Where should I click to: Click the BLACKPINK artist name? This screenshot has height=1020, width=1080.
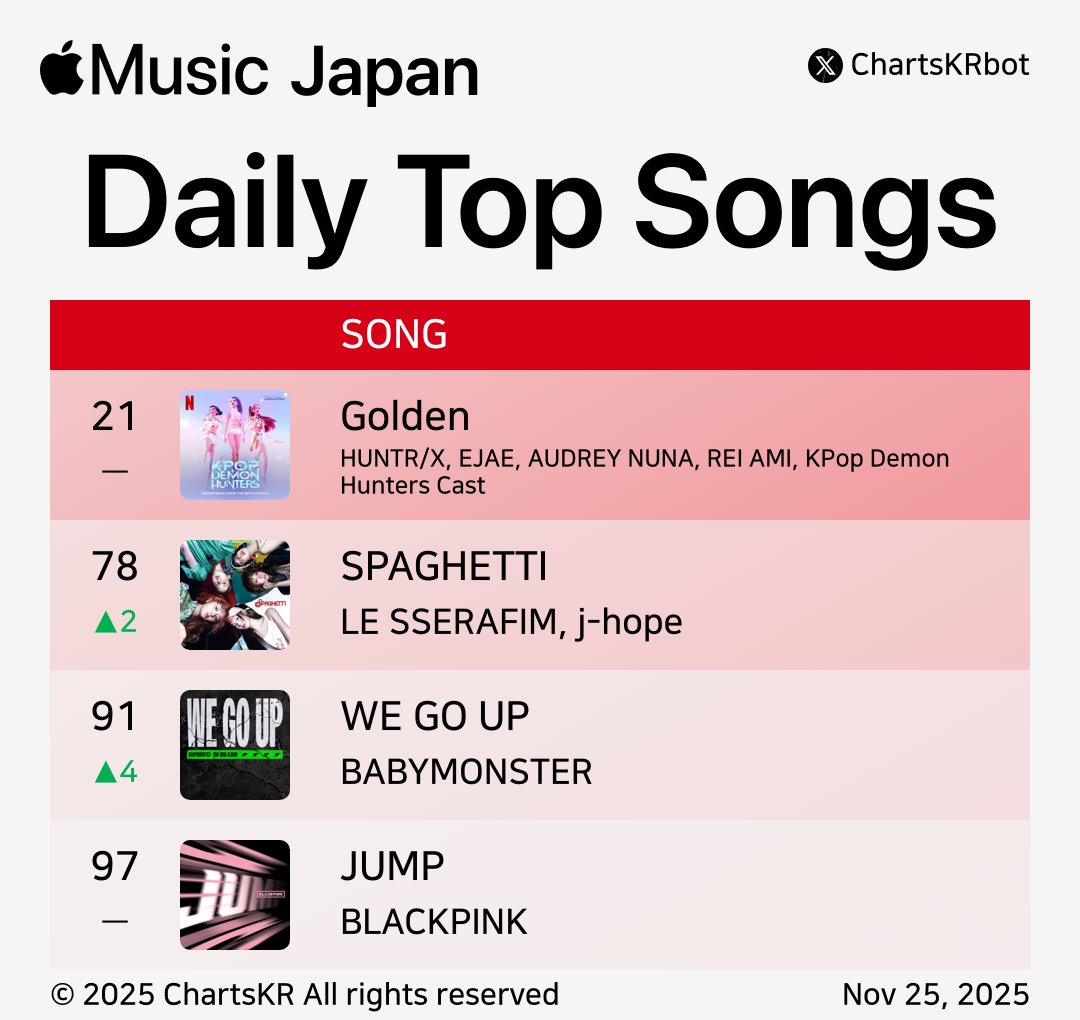(433, 922)
